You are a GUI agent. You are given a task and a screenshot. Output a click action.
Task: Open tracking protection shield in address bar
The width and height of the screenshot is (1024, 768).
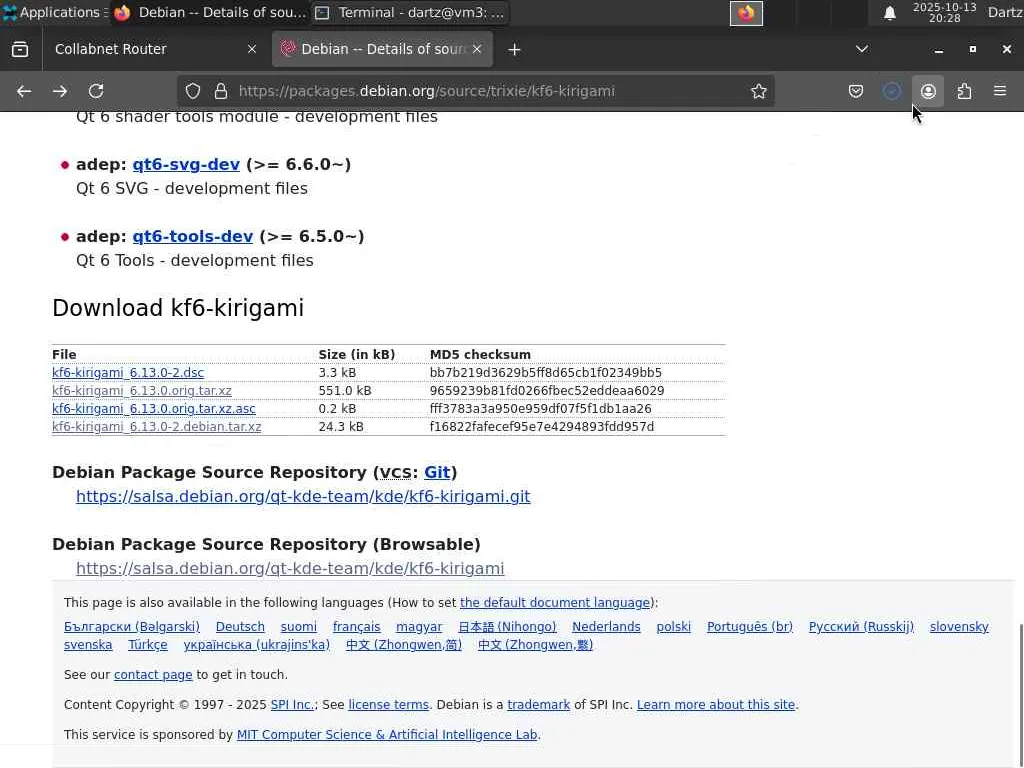click(193, 91)
